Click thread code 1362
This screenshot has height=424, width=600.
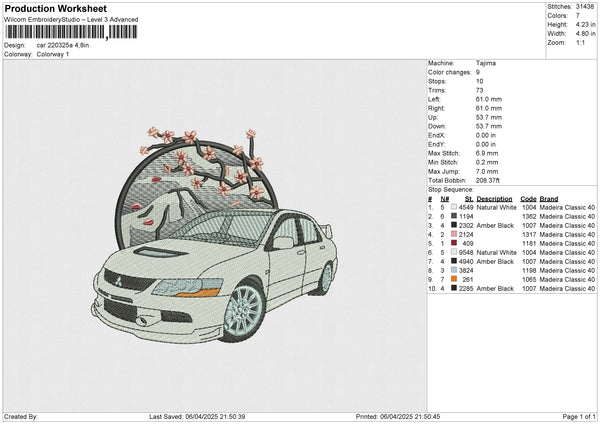coord(529,217)
